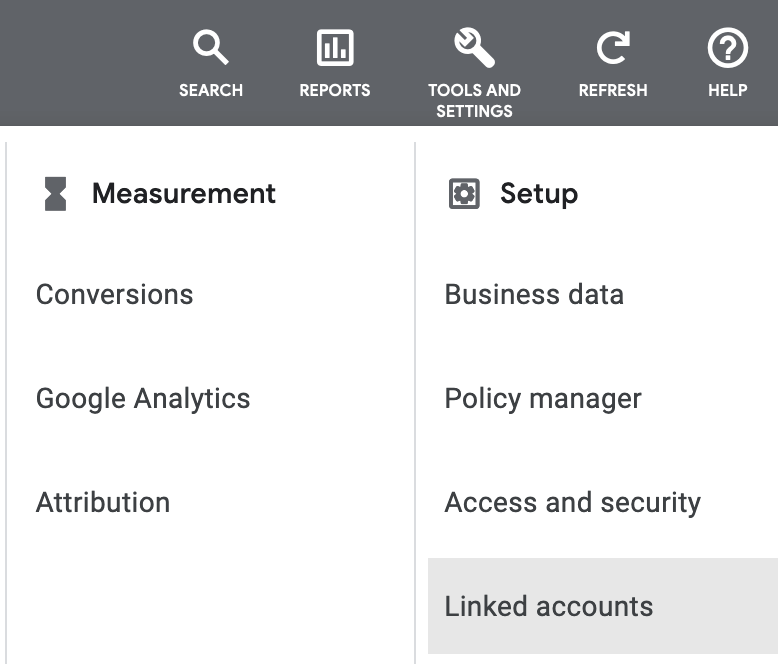Click the Measurement section heading
778x664 pixels.
(x=184, y=194)
